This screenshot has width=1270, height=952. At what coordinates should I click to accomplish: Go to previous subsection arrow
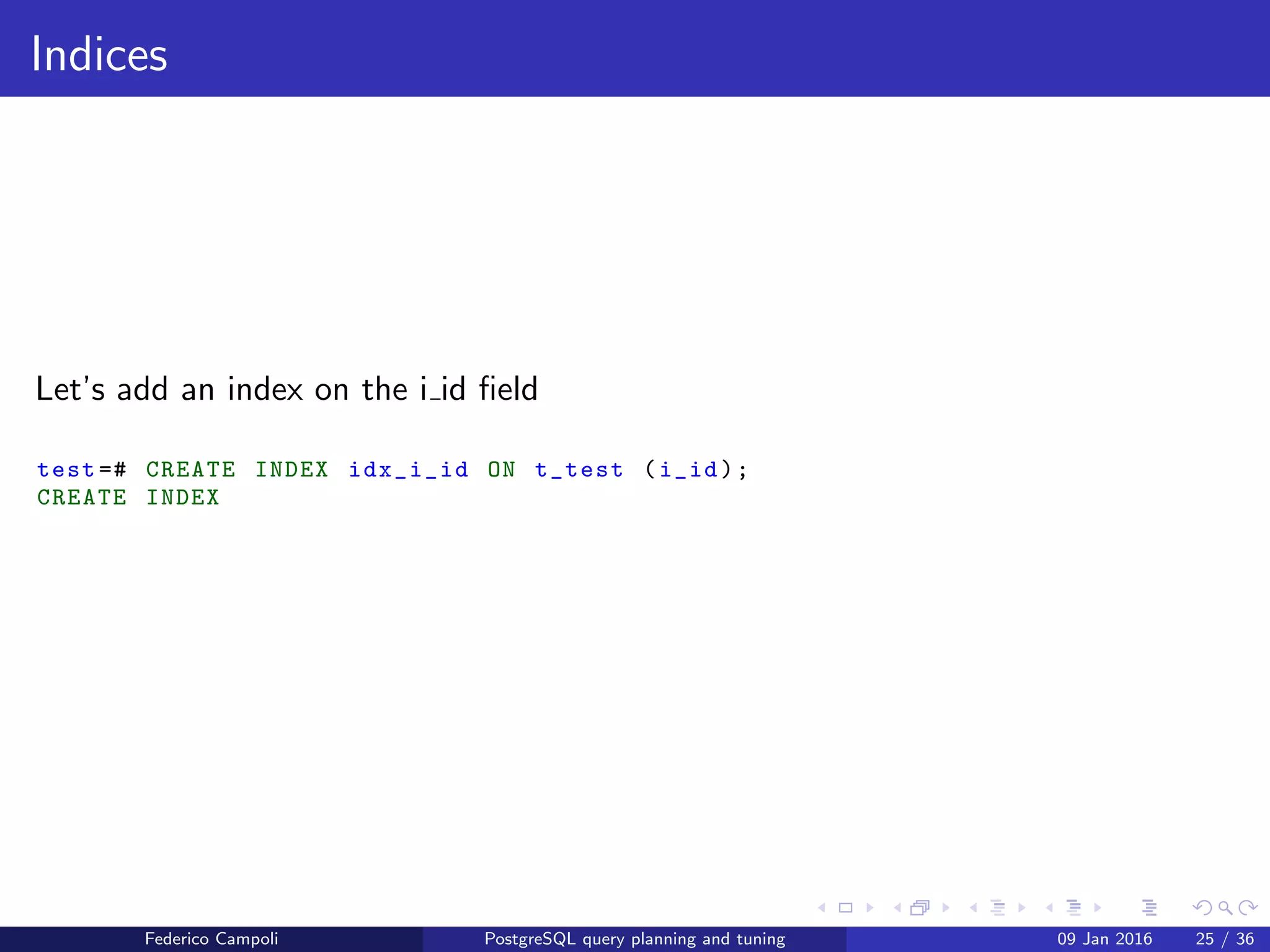pos(973,908)
